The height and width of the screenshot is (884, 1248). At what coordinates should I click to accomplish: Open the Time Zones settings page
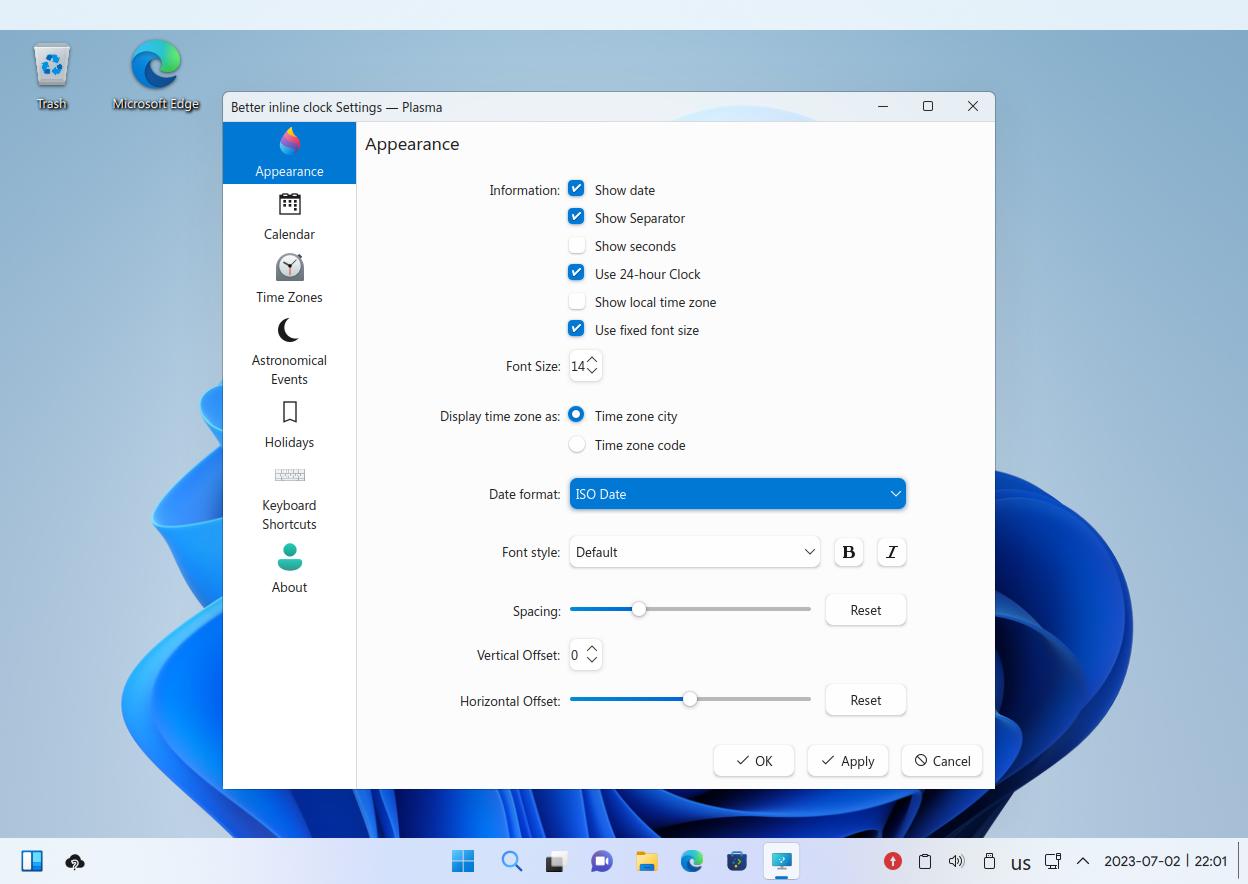tap(289, 279)
